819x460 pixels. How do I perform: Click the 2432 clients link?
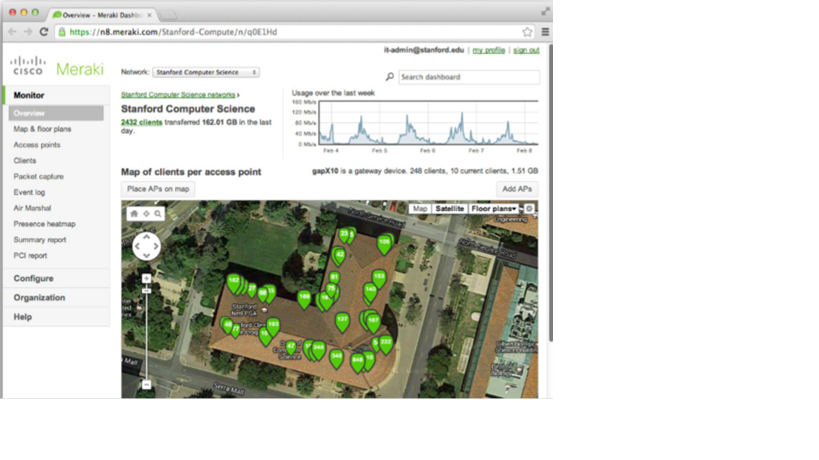coord(141,122)
